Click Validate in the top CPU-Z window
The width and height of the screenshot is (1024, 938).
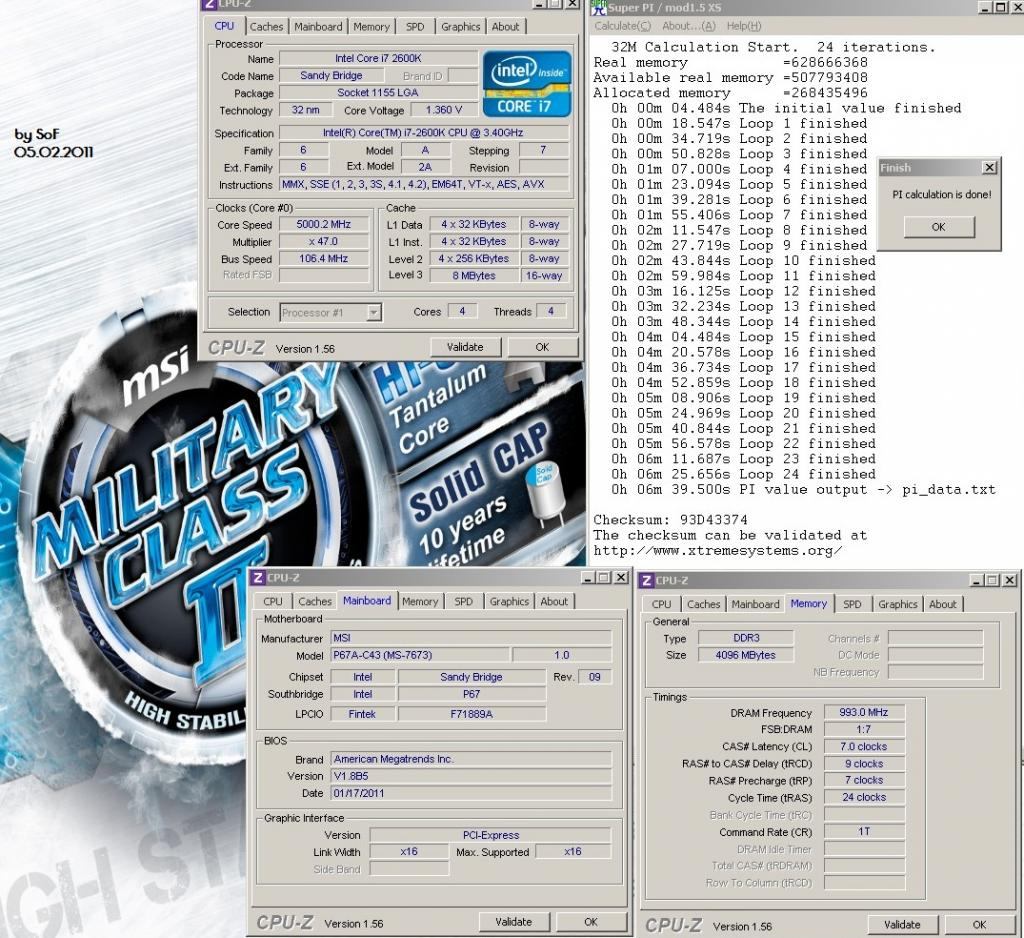(x=465, y=347)
